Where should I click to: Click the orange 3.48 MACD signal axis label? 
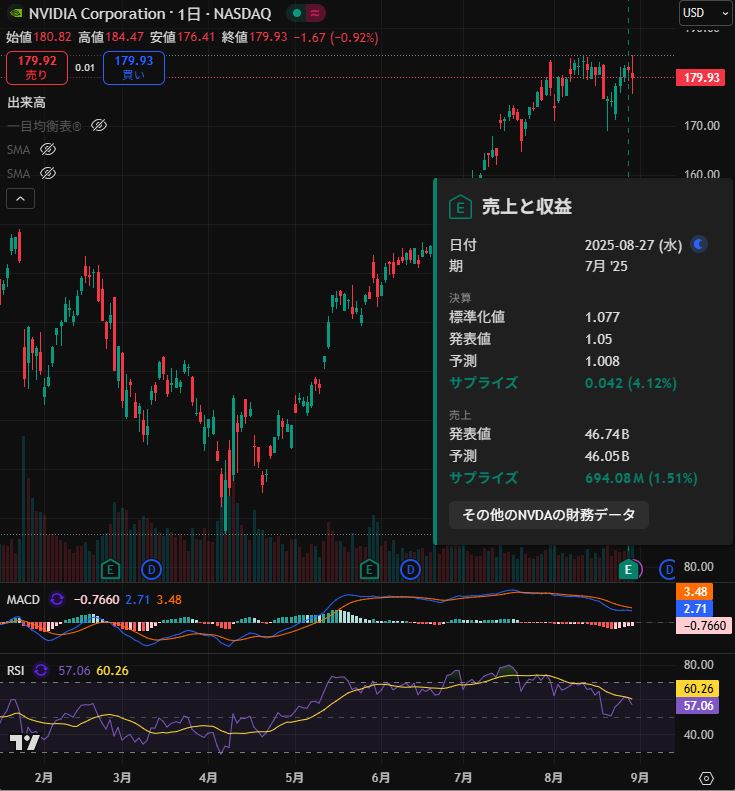click(x=694, y=591)
